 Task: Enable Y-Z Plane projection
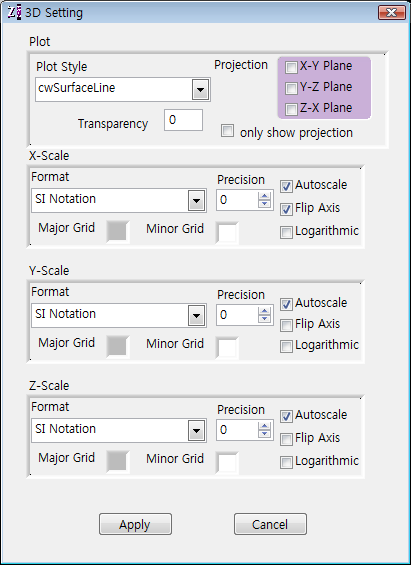pyautogui.click(x=291, y=88)
